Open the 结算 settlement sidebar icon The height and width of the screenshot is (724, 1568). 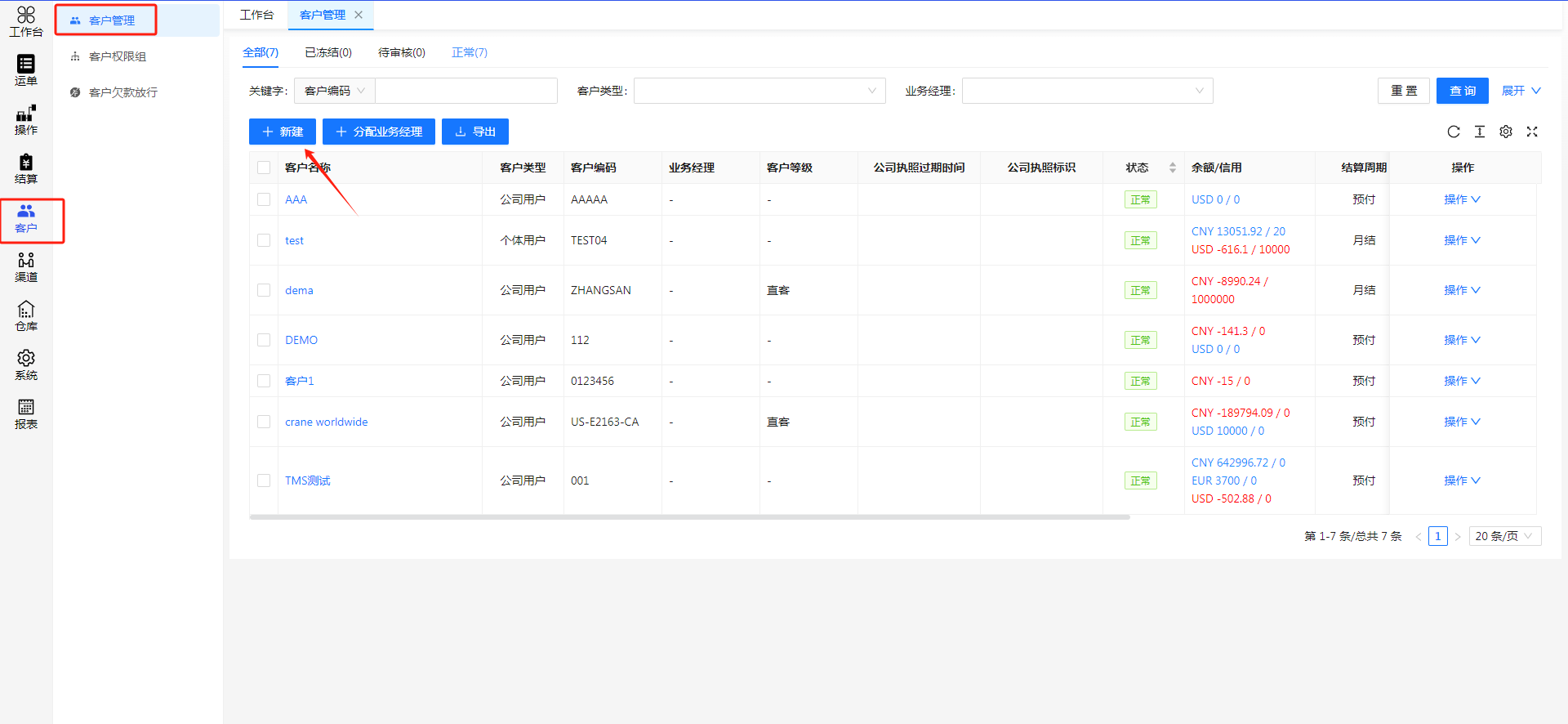click(26, 168)
